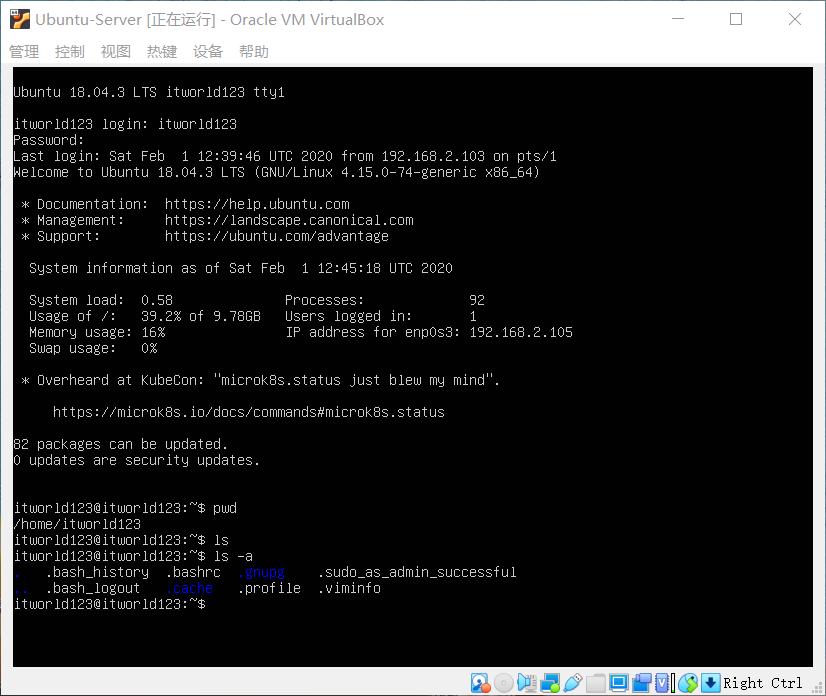Open the 控制 menu

69,51
